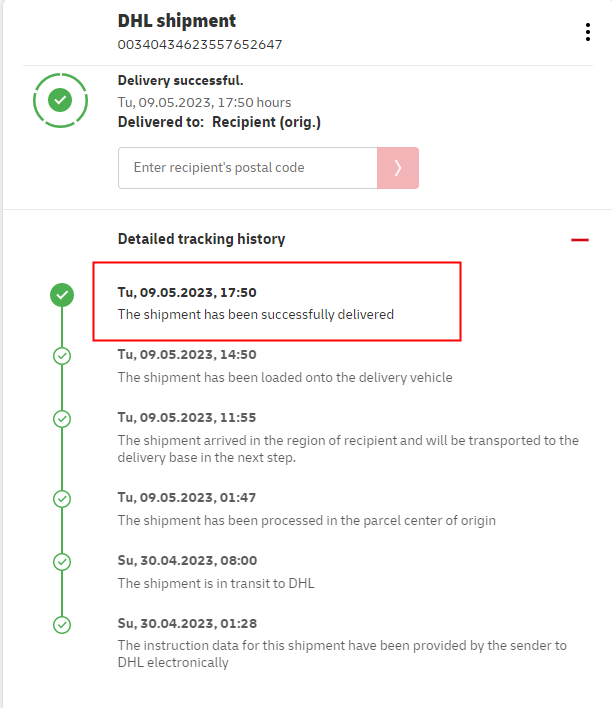The width and height of the screenshot is (612, 708).
Task: Select the successfully delivered tracking entry
Action: point(256,314)
